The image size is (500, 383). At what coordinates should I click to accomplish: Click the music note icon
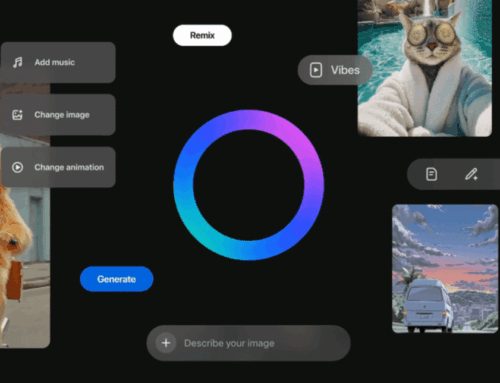[17, 62]
